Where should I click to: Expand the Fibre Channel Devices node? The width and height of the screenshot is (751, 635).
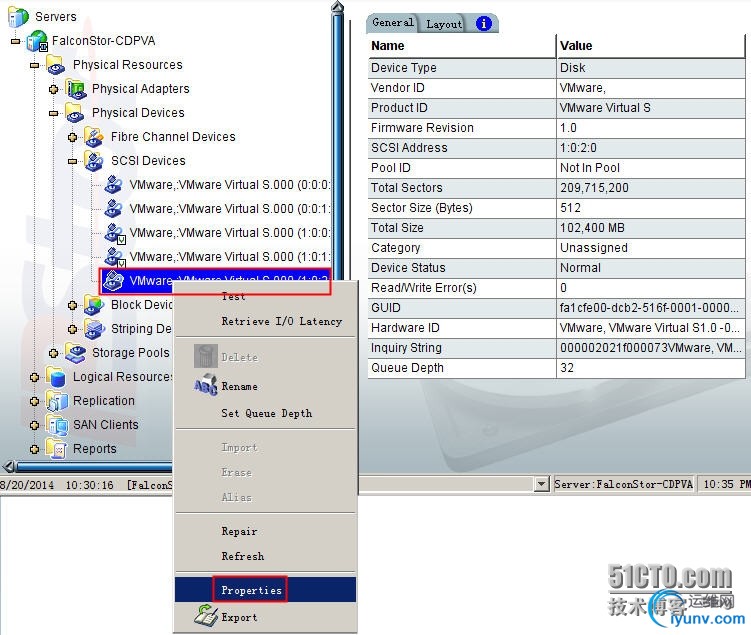(72, 137)
